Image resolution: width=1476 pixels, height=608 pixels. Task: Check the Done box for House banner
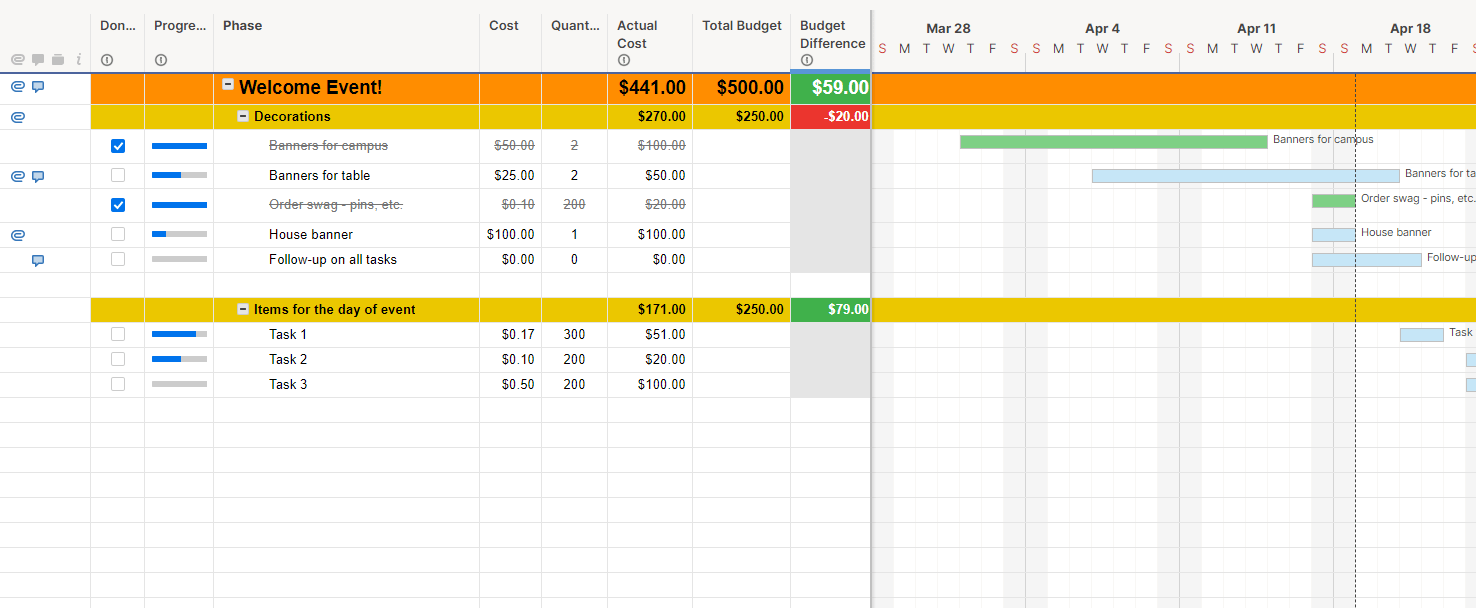pos(118,234)
